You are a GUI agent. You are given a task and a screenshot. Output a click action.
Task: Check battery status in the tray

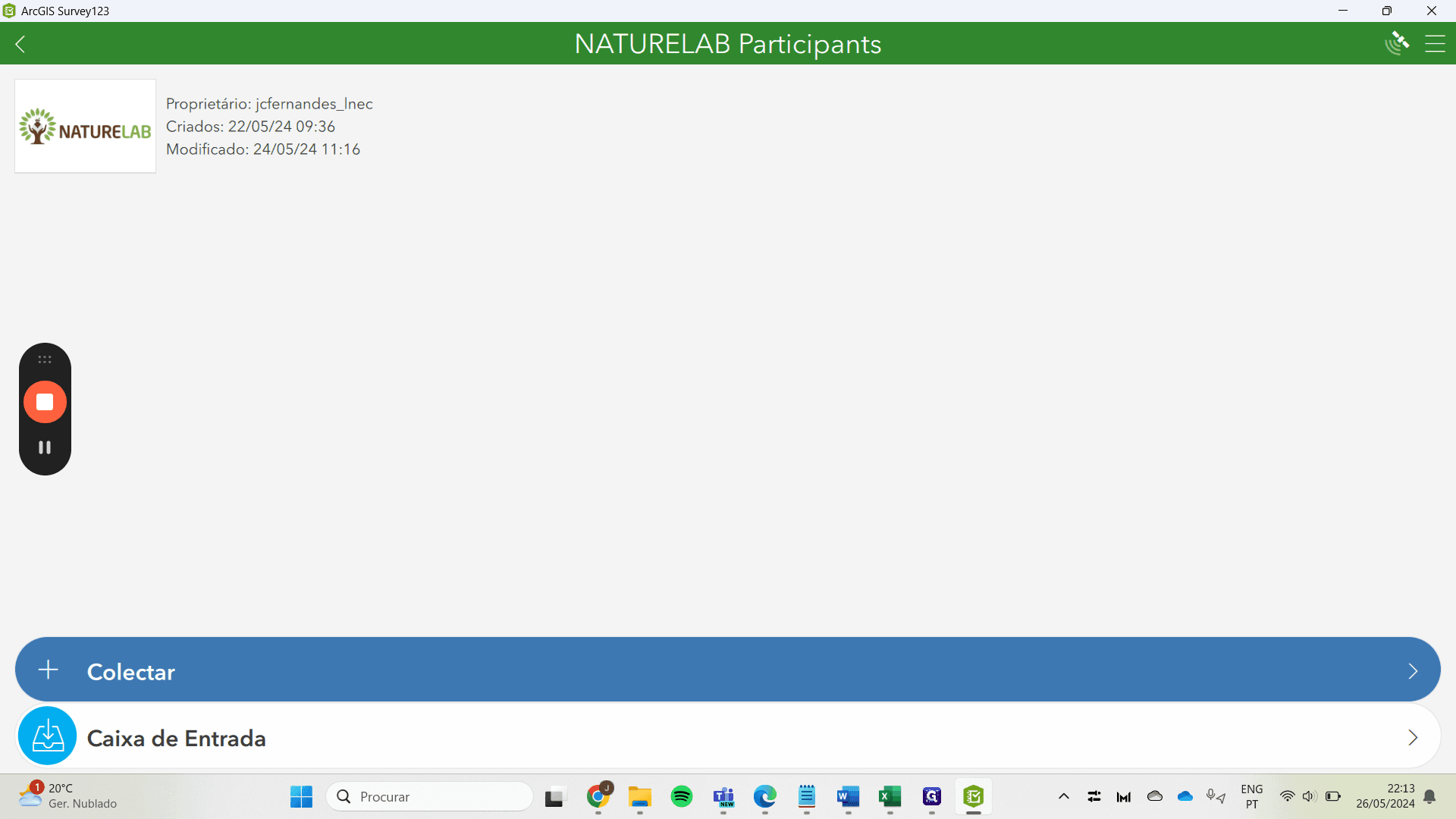[1333, 796]
